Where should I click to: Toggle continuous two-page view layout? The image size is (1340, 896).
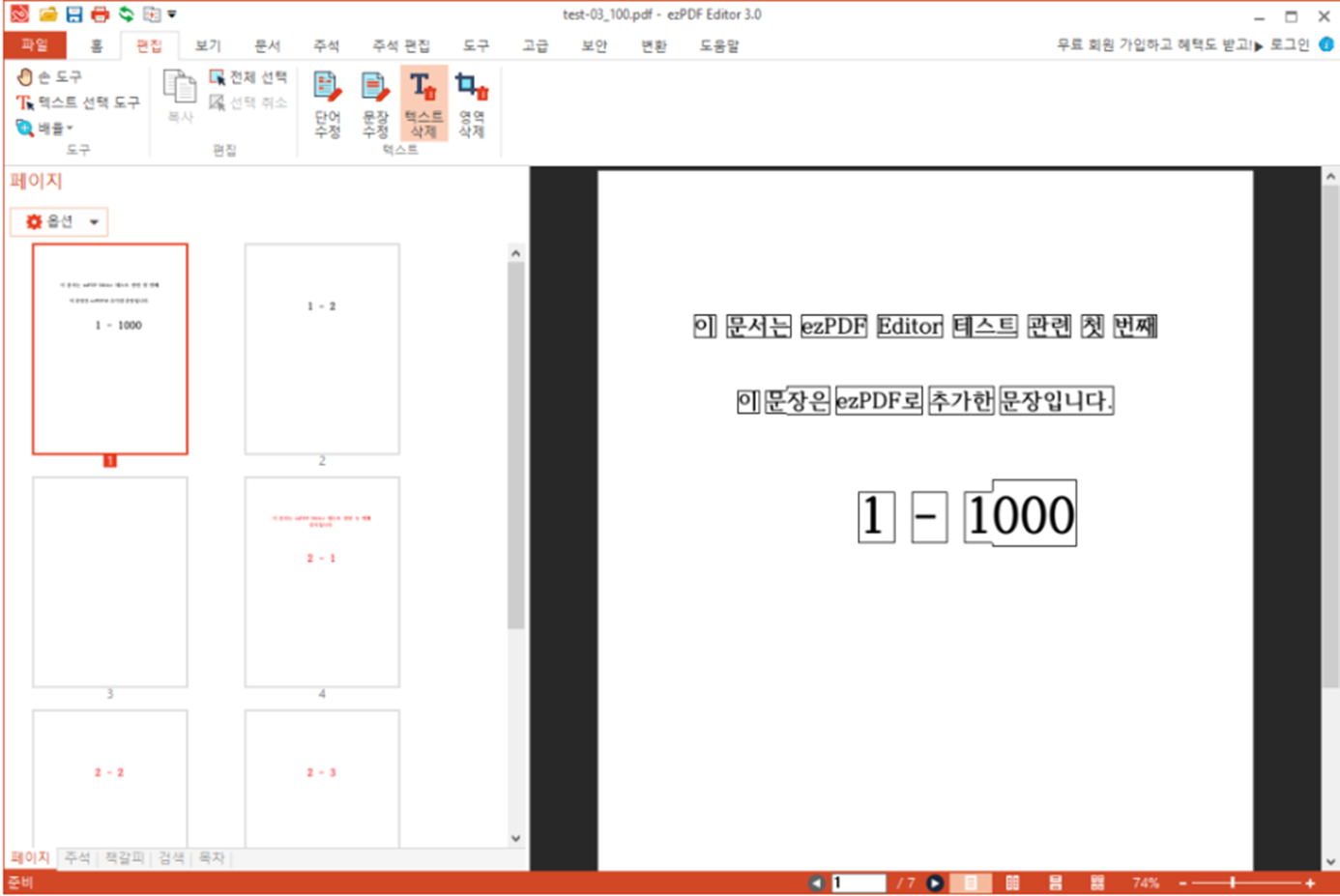(x=1097, y=882)
